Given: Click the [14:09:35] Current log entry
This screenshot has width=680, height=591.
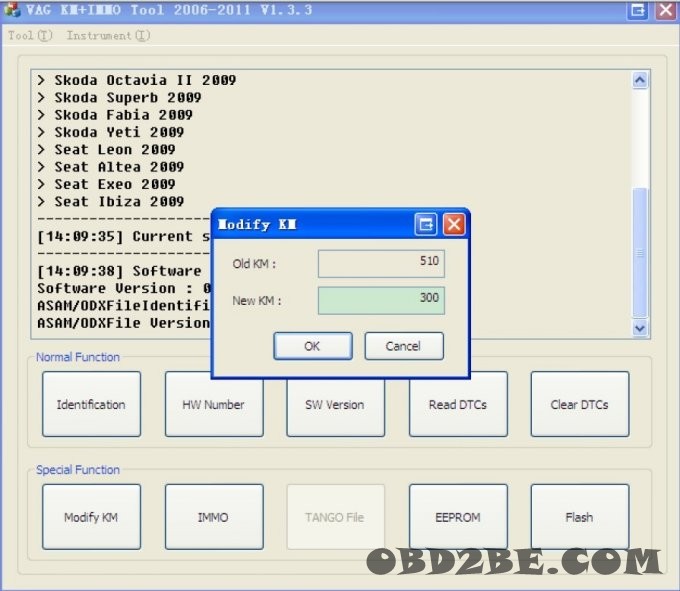Looking at the screenshot, I should click(x=124, y=236).
